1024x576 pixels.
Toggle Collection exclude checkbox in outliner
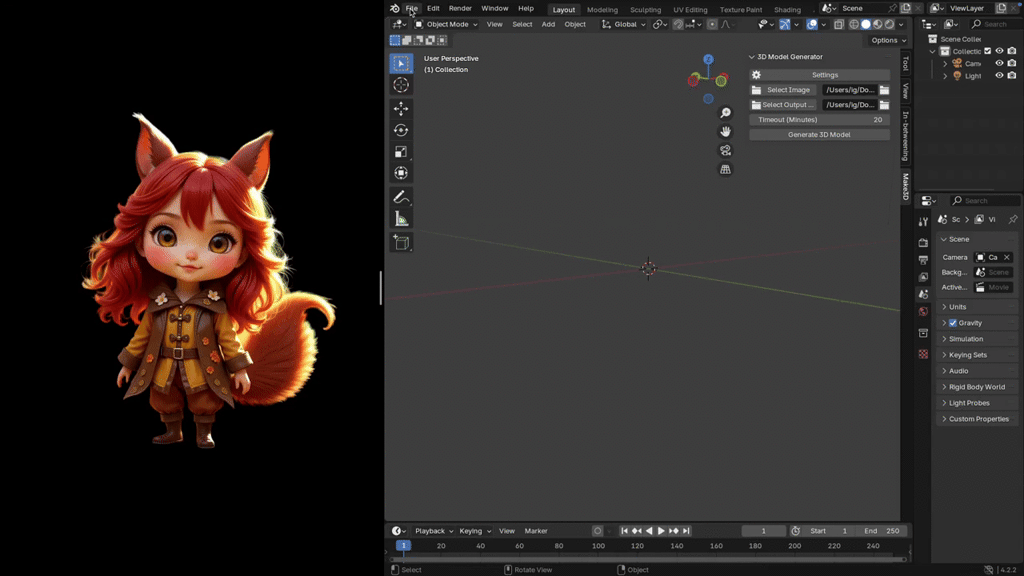[x=987, y=51]
